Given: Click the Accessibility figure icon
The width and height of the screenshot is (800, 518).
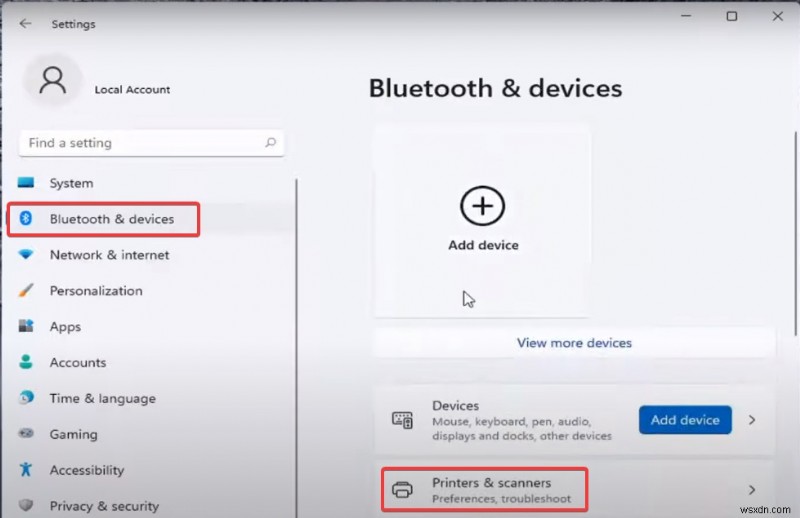Looking at the screenshot, I should click(x=27, y=470).
